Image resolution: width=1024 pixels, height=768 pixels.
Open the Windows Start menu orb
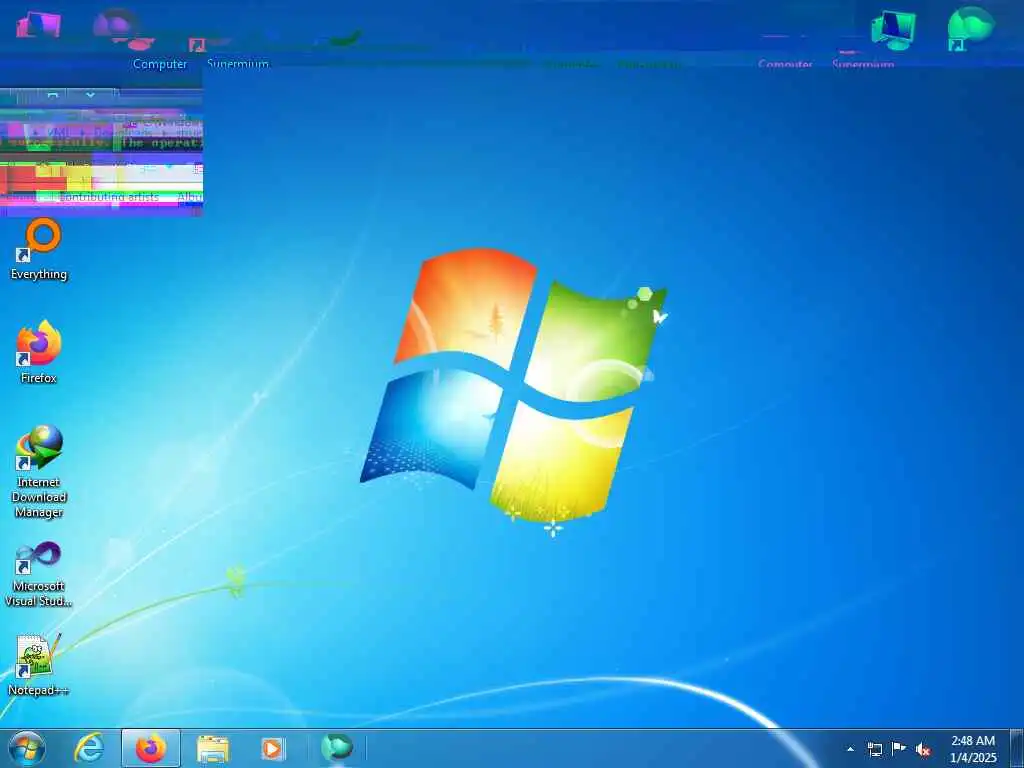[27, 748]
